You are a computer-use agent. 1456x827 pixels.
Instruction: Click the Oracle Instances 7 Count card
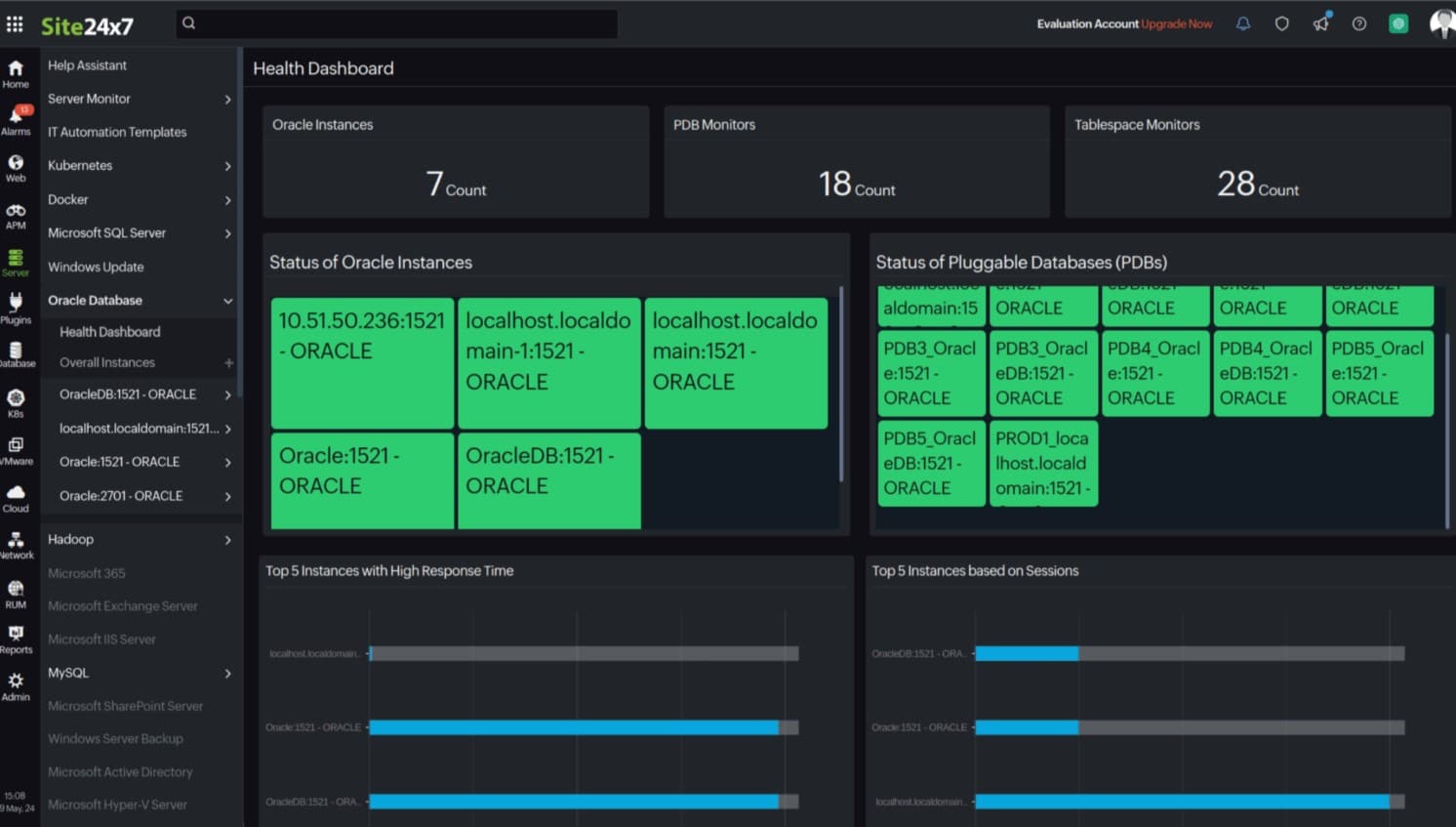point(456,162)
